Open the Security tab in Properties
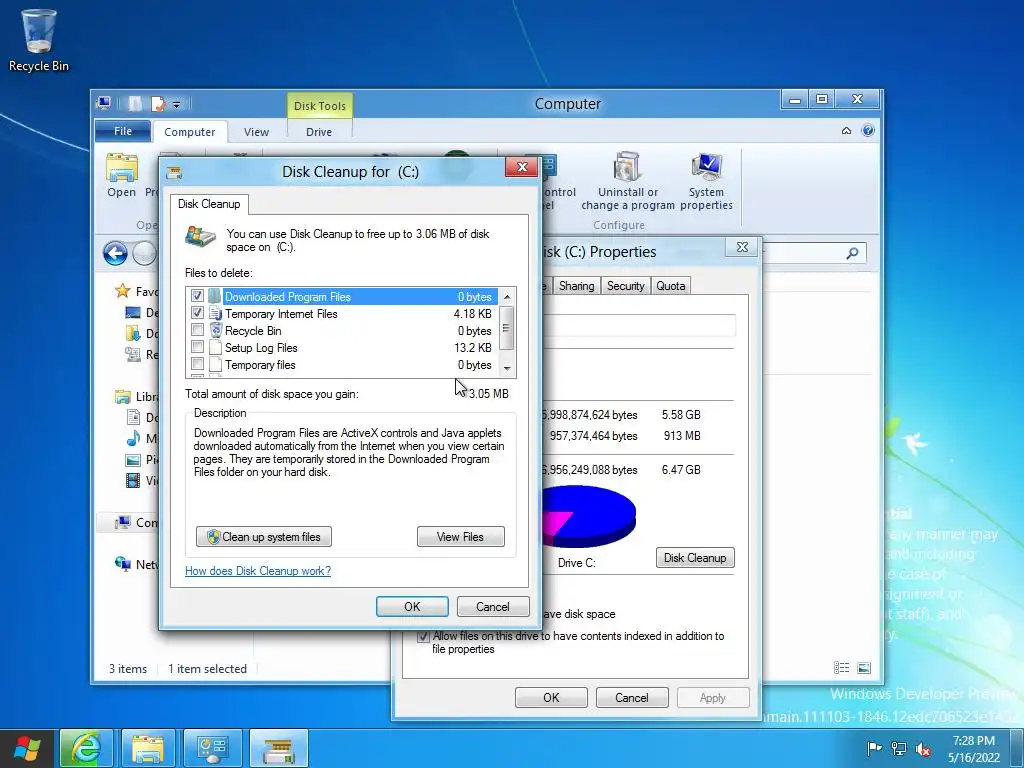The image size is (1024, 768). coord(625,286)
